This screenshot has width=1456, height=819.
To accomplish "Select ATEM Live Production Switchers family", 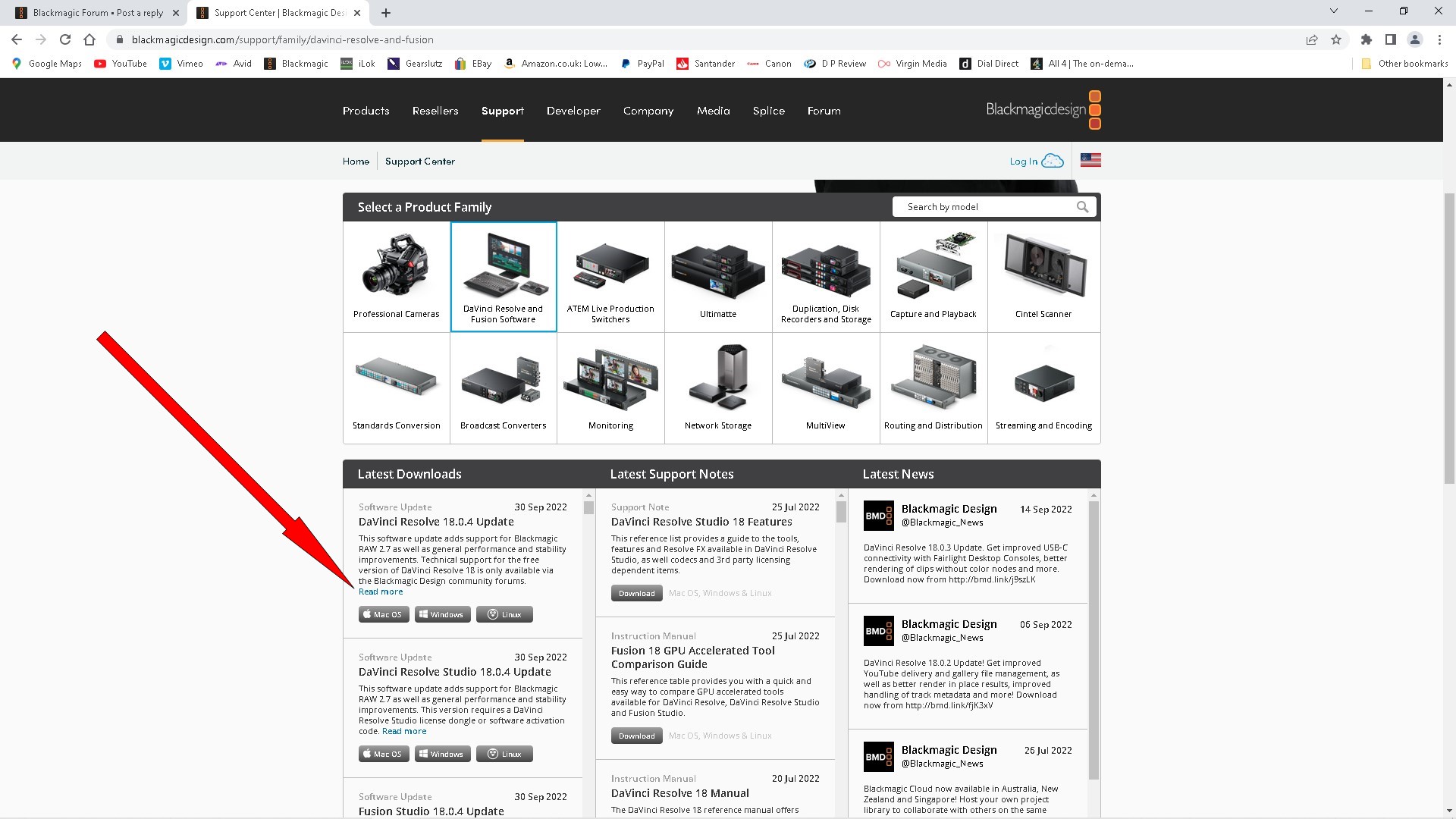I will pyautogui.click(x=610, y=277).
